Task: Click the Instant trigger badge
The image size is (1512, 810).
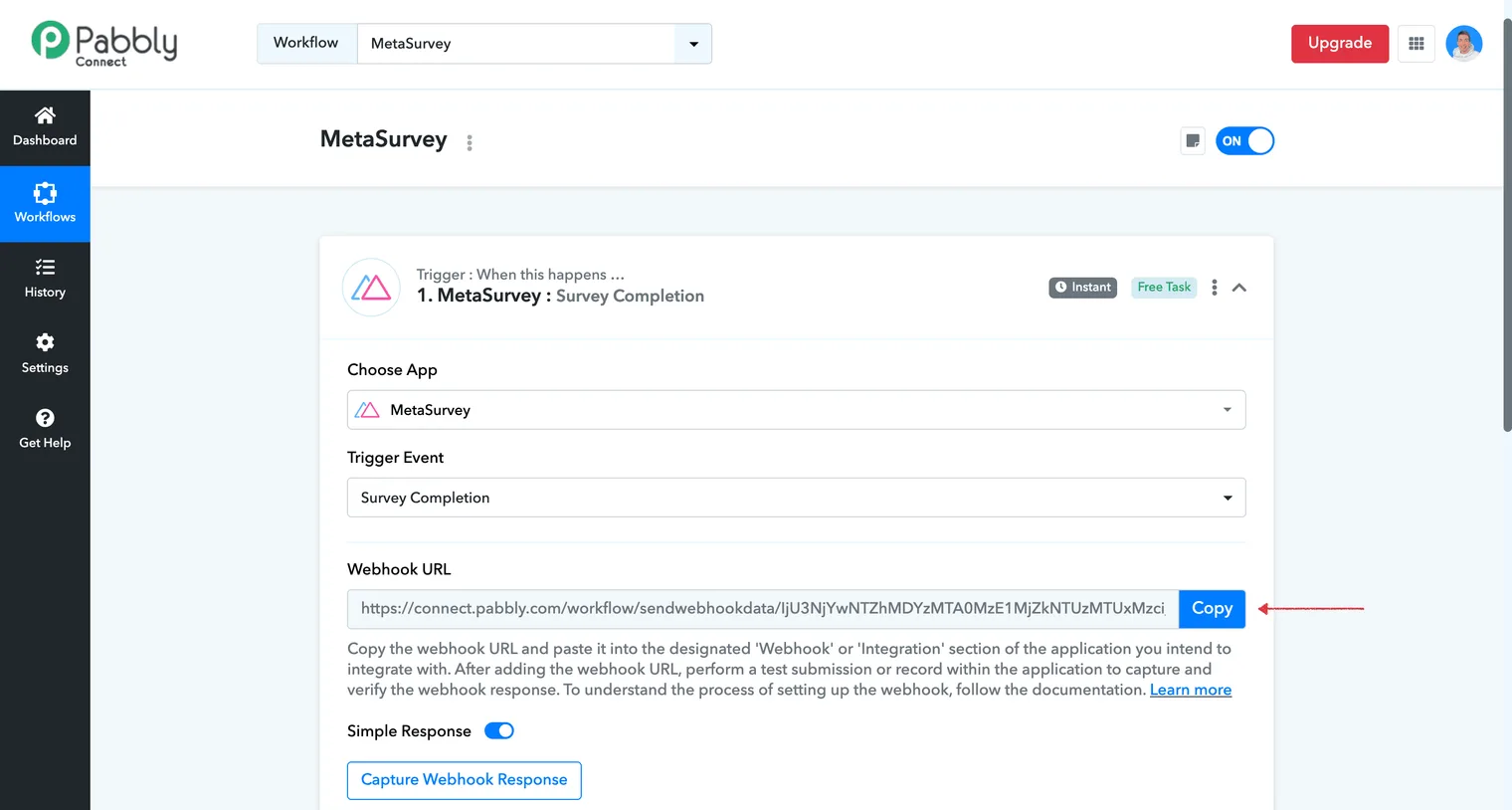Action: click(x=1083, y=288)
